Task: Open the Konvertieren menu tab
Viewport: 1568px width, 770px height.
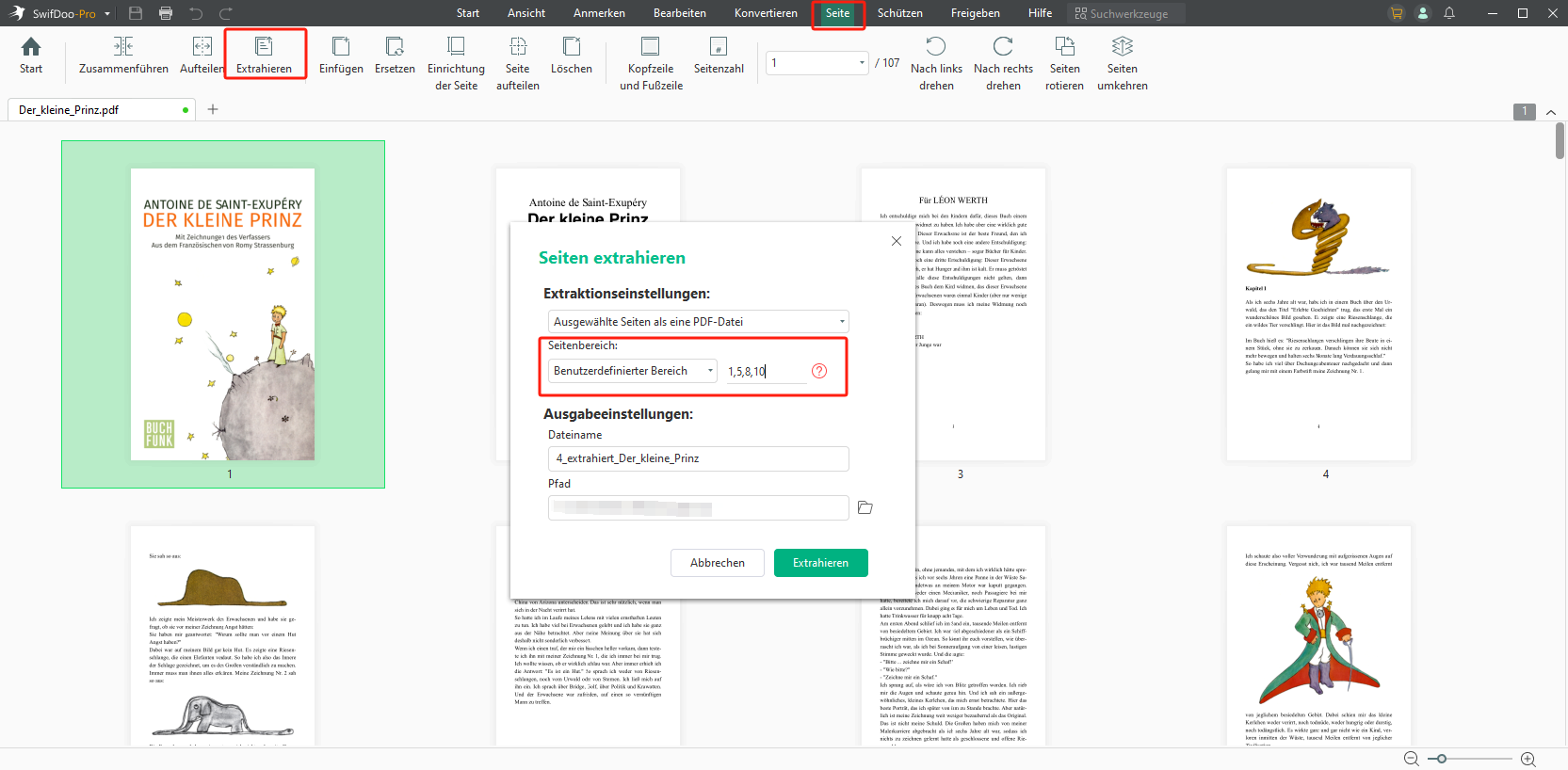Action: [766, 13]
